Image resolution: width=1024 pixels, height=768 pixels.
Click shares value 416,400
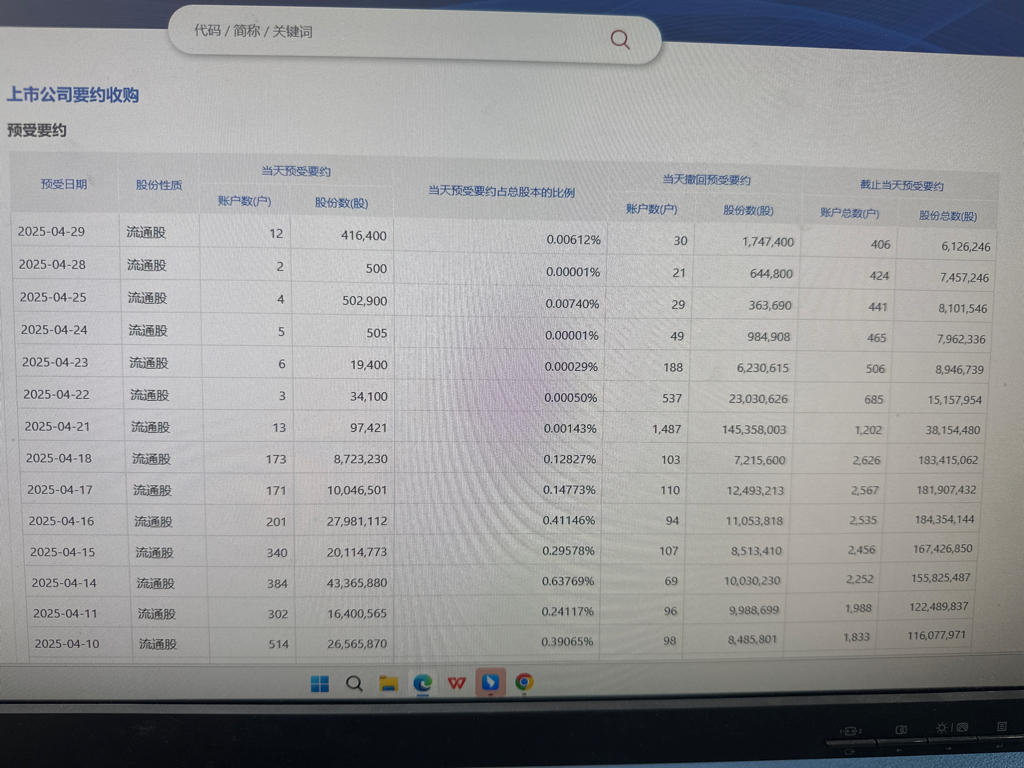[x=364, y=235]
